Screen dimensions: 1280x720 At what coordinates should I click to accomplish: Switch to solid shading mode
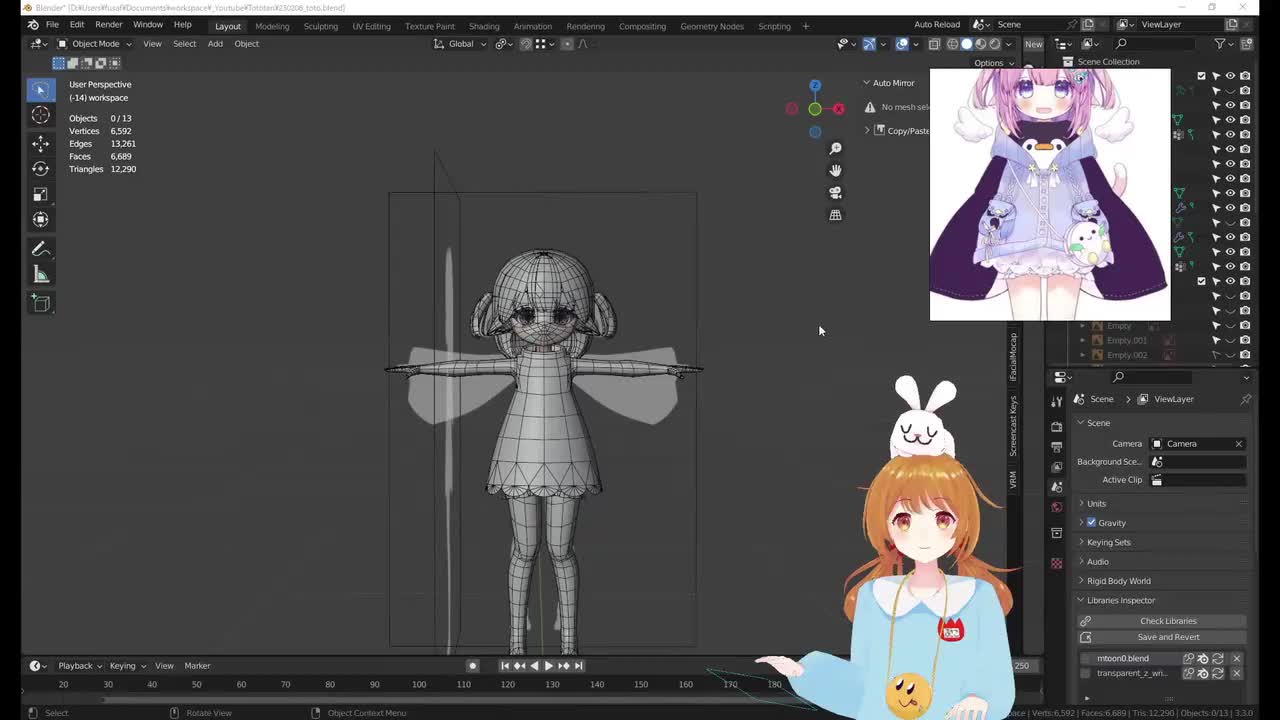[966, 44]
